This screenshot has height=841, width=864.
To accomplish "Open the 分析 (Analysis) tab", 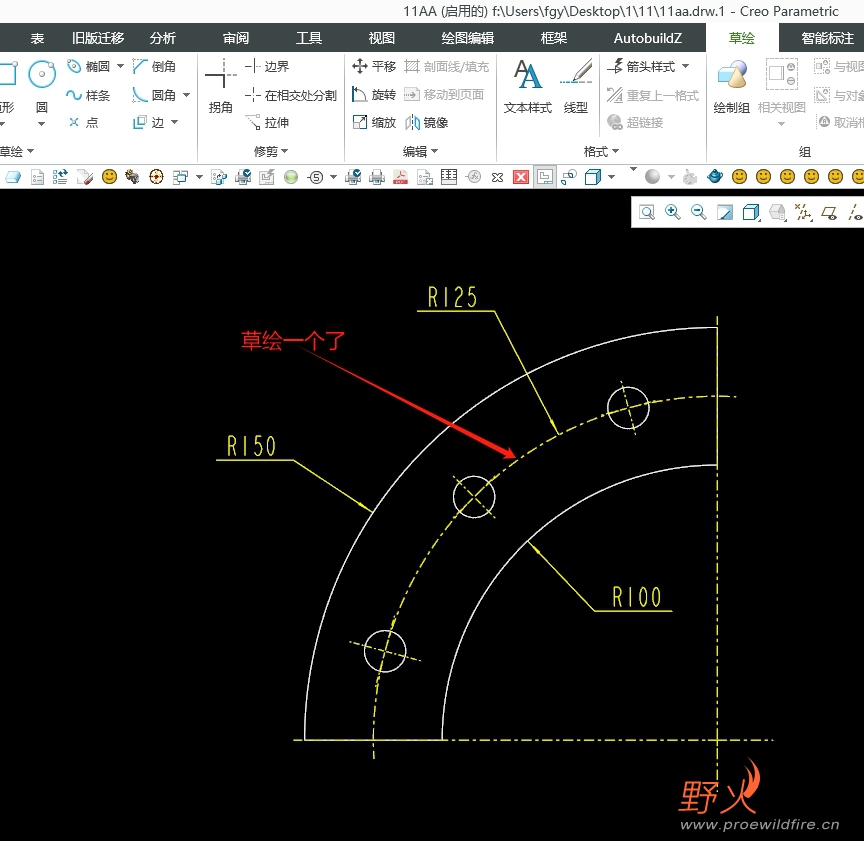I will tap(163, 38).
